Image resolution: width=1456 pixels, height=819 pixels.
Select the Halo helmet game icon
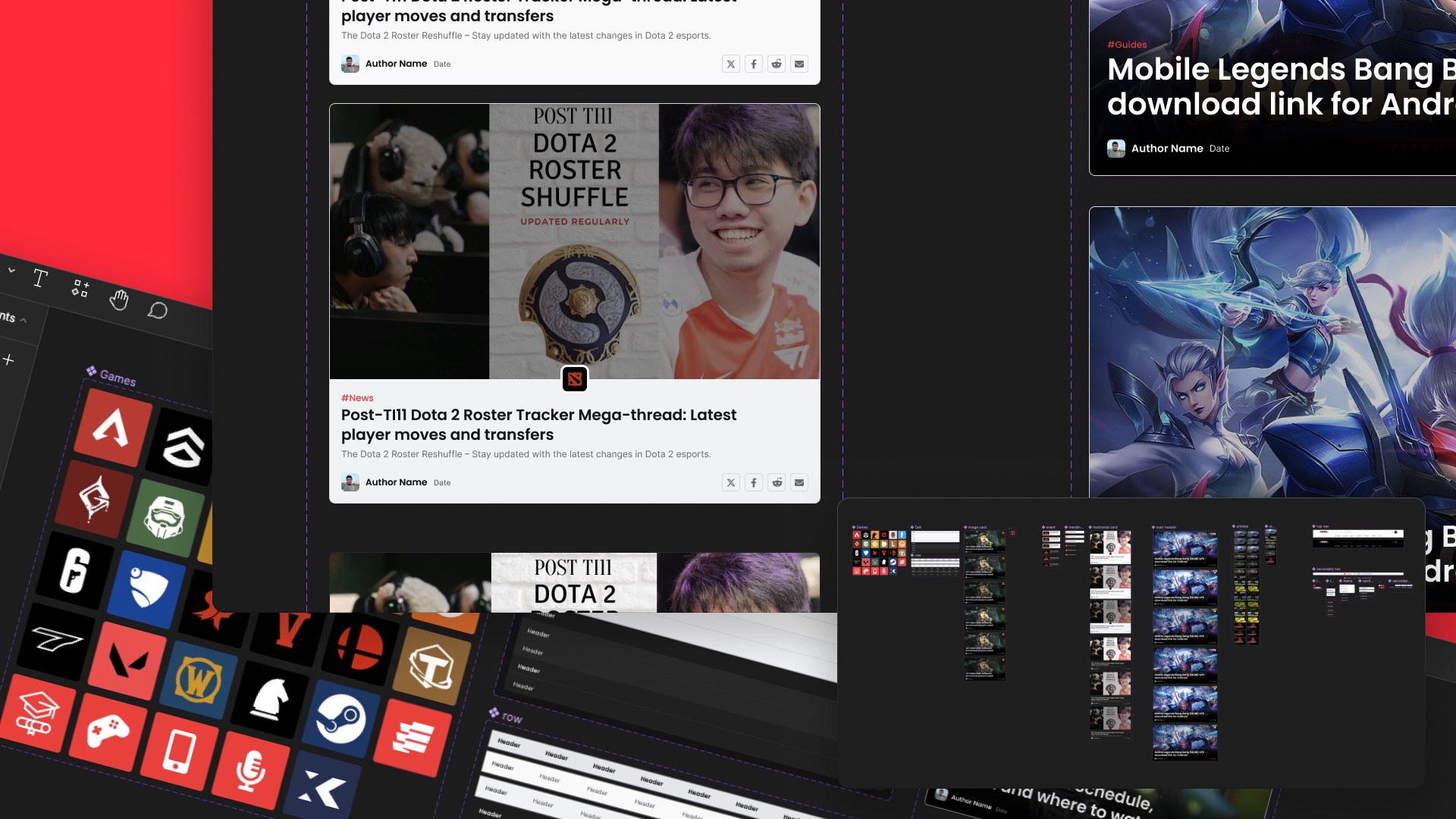pos(166,517)
